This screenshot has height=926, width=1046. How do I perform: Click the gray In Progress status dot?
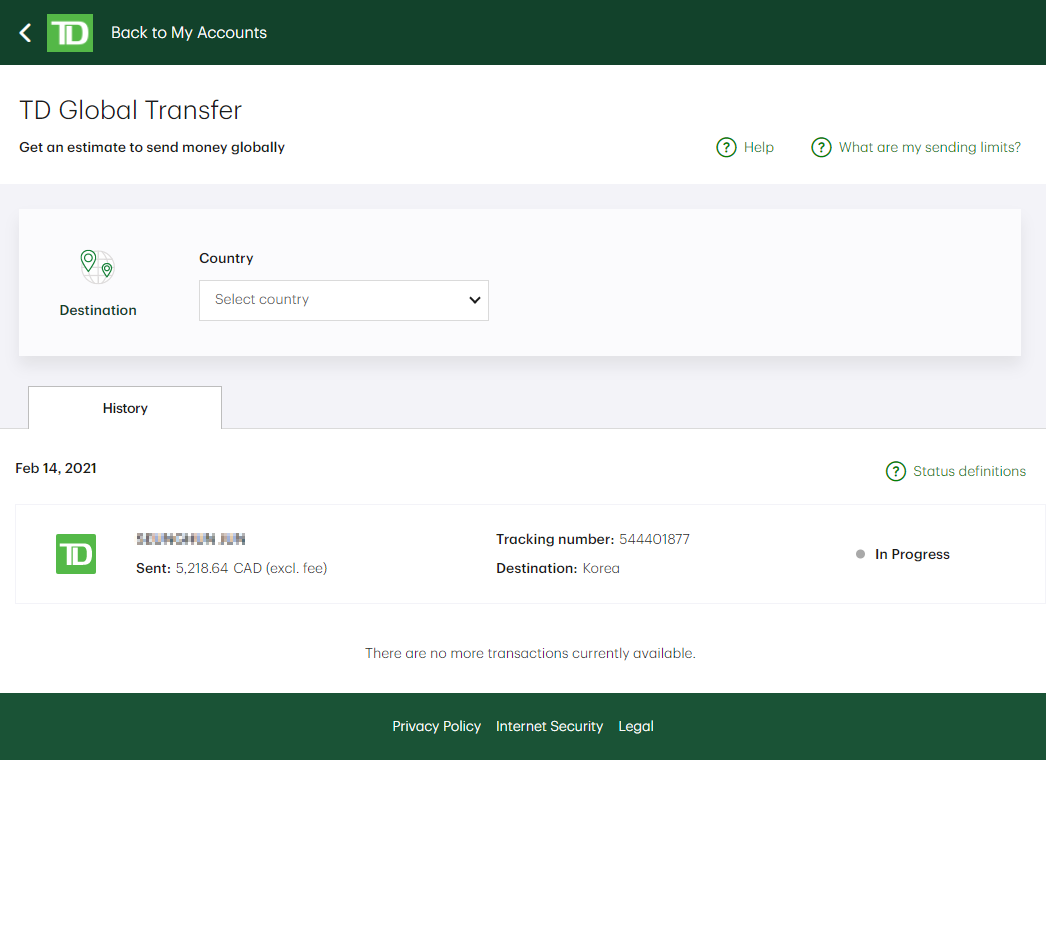861,554
